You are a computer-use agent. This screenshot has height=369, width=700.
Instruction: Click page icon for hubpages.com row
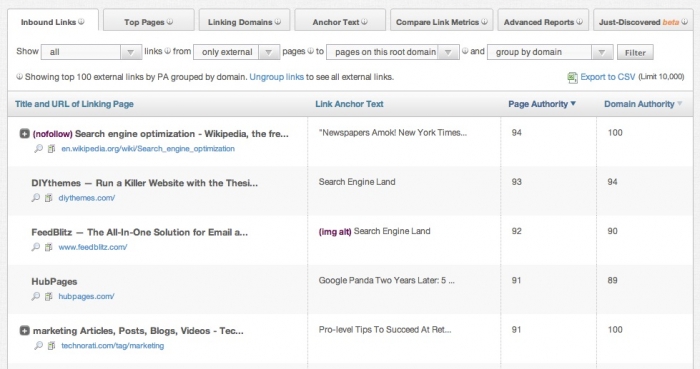pyautogui.click(x=49, y=296)
